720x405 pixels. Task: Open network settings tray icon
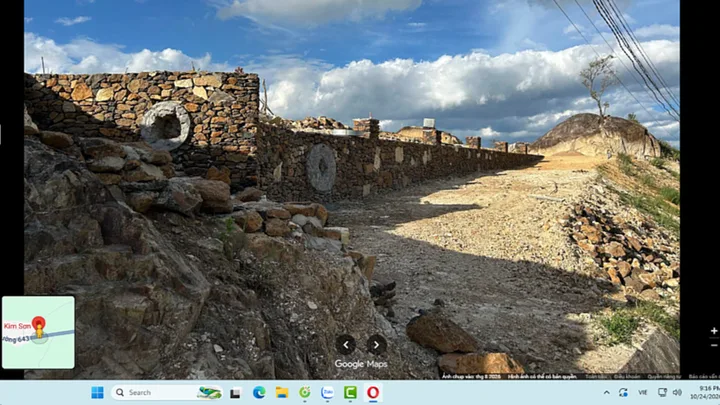(662, 393)
